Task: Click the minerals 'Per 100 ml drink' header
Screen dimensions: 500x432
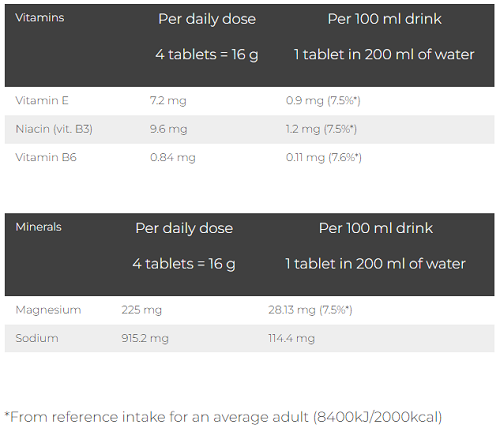Action: [x=376, y=228]
